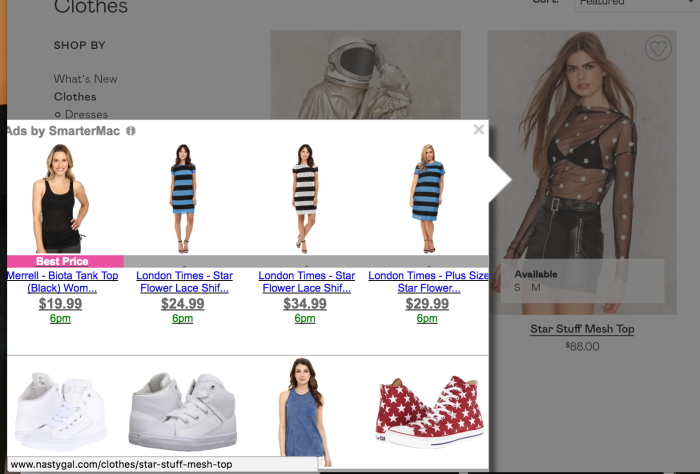Viewport: 700px width, 474px height.
Task: Click the $24.99 blue striped dress image
Action: point(183,199)
